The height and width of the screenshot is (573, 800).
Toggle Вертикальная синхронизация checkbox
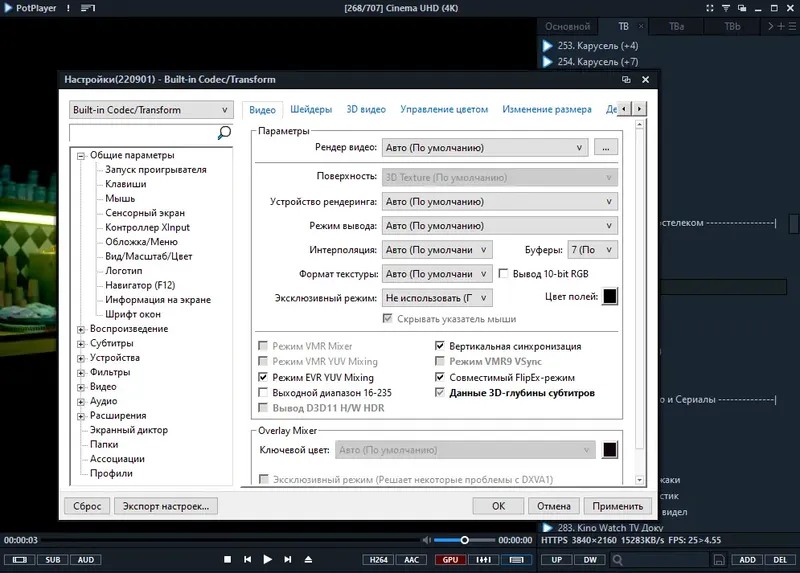[x=440, y=346]
